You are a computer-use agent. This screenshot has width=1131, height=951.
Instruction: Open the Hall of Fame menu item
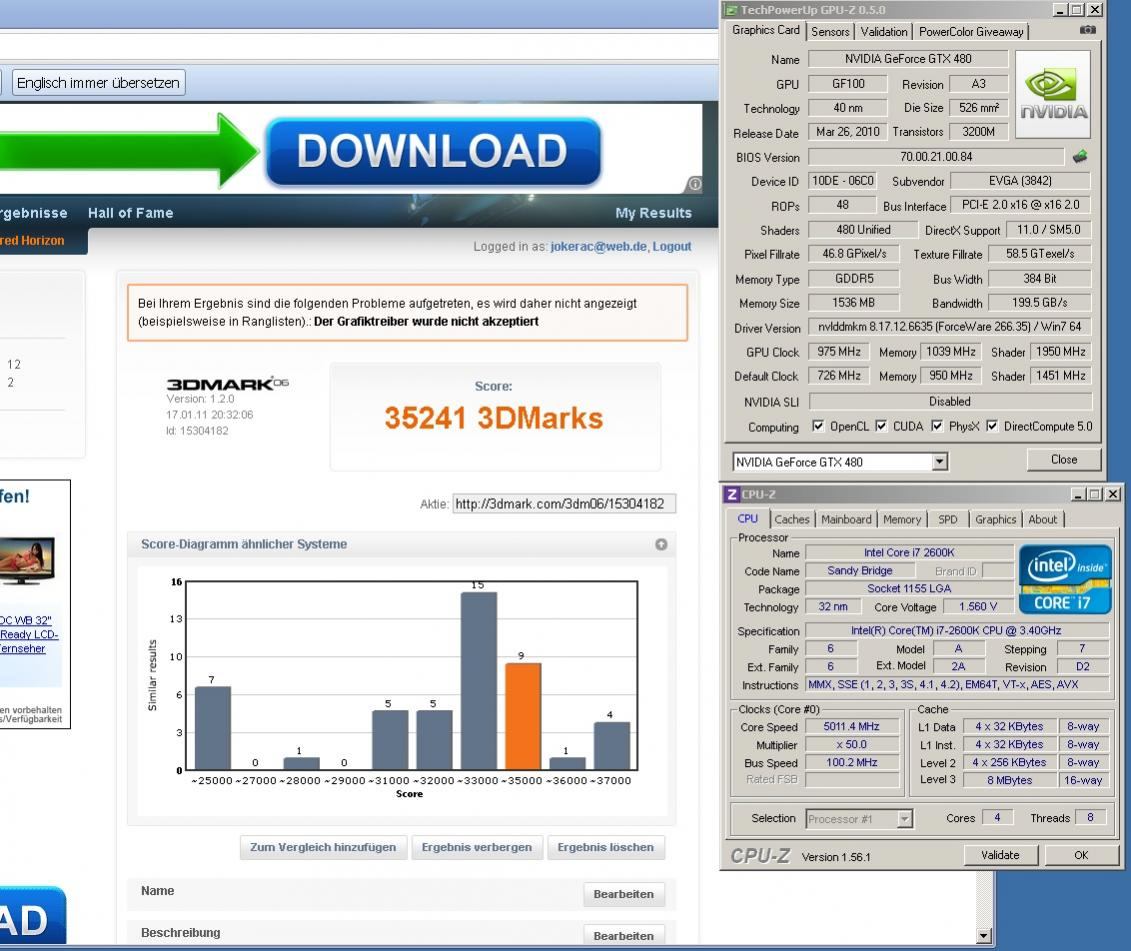(131, 213)
